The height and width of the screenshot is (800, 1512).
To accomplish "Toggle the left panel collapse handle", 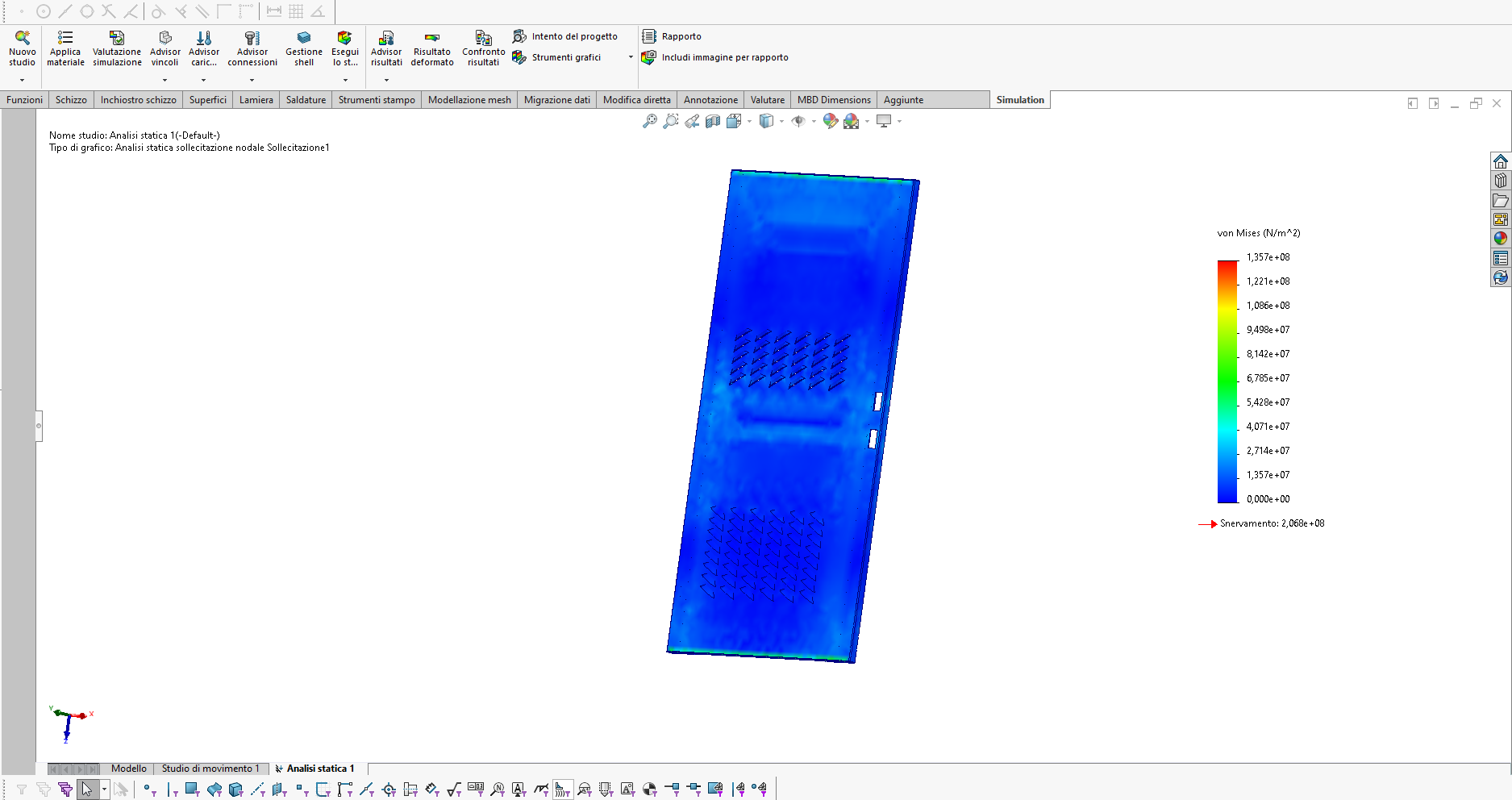I will [39, 426].
